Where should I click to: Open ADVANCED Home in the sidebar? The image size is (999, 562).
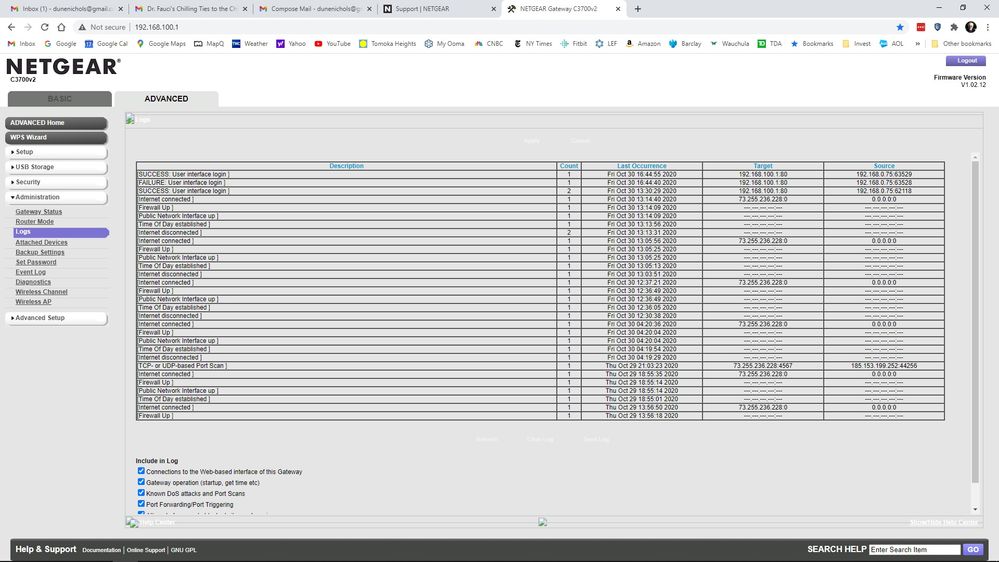click(56, 123)
